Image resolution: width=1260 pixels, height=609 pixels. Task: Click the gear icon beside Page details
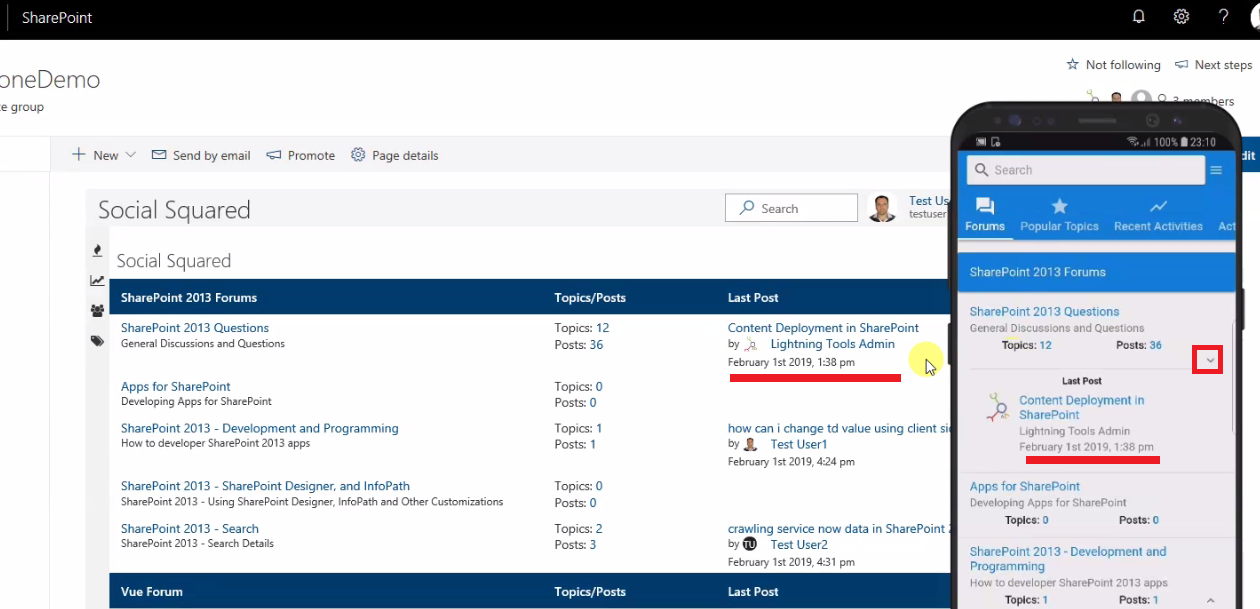358,155
